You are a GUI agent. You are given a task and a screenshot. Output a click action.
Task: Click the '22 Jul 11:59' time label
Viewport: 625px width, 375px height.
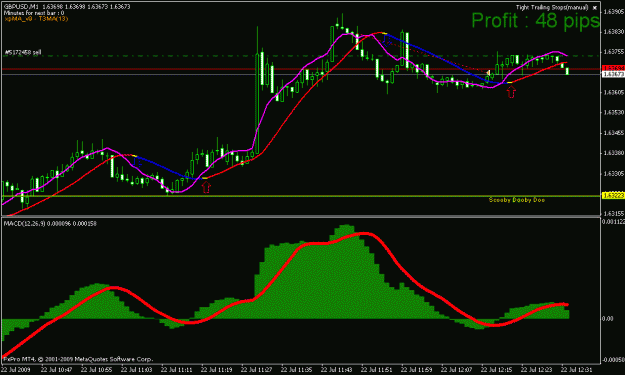[x=417, y=369]
